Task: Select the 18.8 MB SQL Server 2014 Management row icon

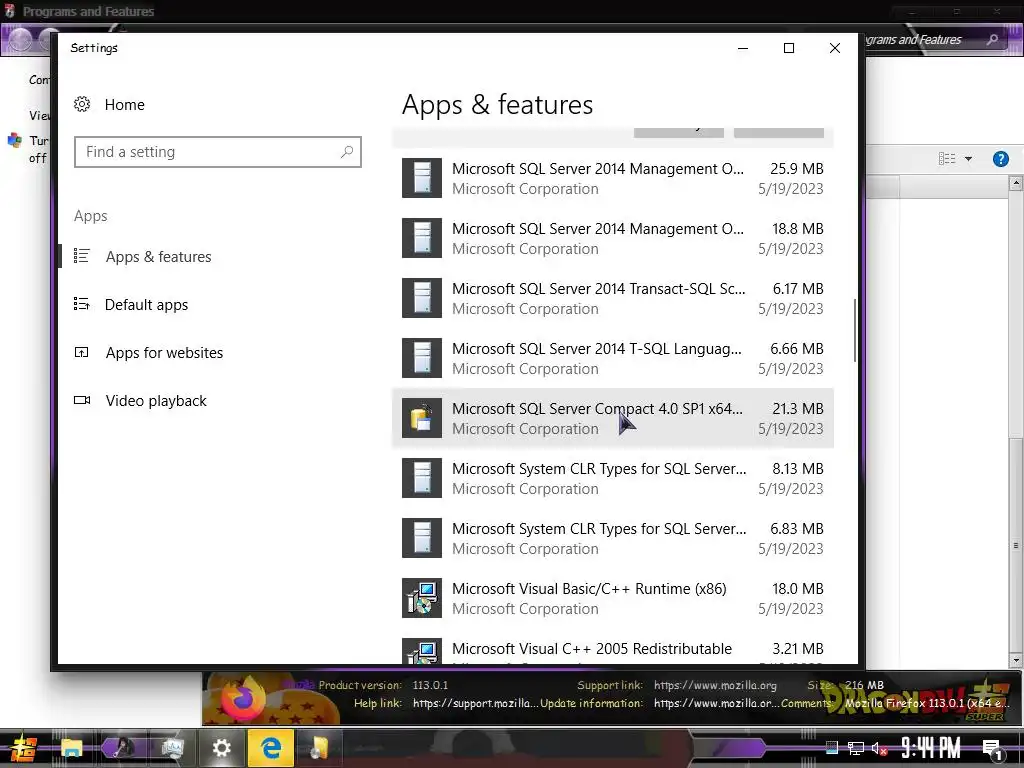Action: point(422,238)
